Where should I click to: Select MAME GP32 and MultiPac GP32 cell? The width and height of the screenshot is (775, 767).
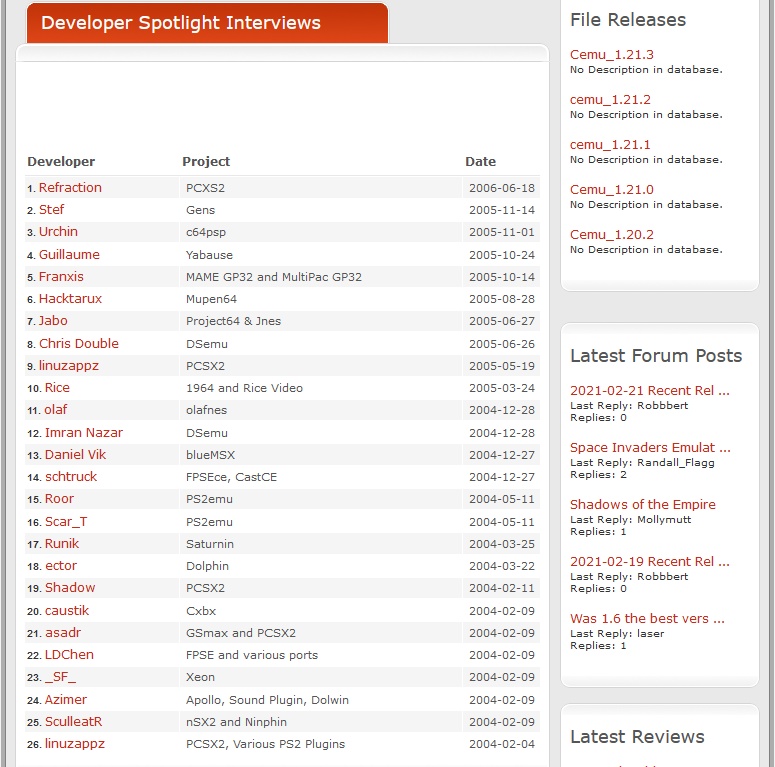click(x=320, y=277)
